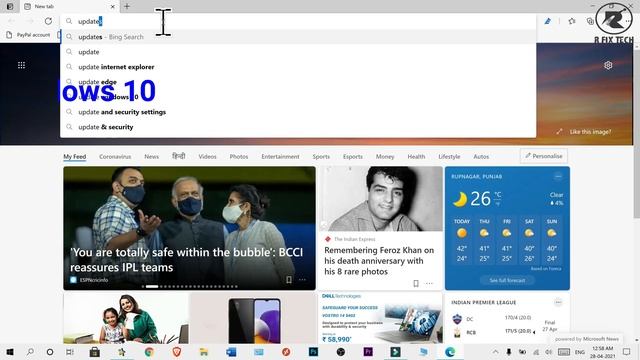640x360 pixels.
Task: Open the Collections icon in the toolbar
Action: (590, 21)
